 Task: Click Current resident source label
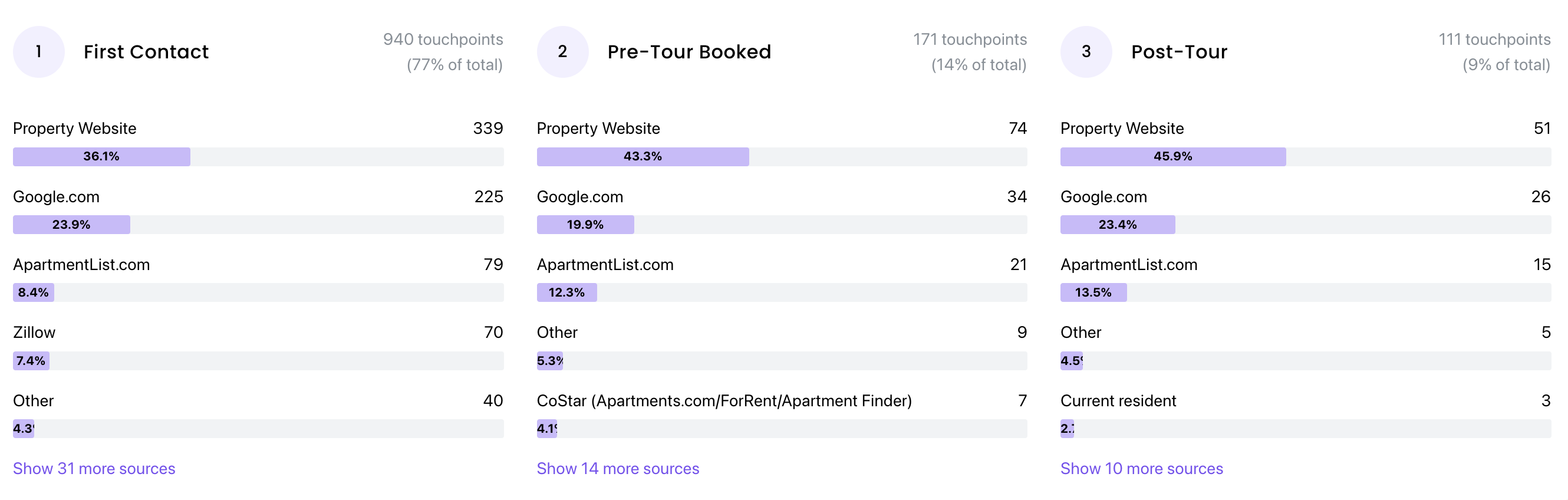(x=1118, y=401)
